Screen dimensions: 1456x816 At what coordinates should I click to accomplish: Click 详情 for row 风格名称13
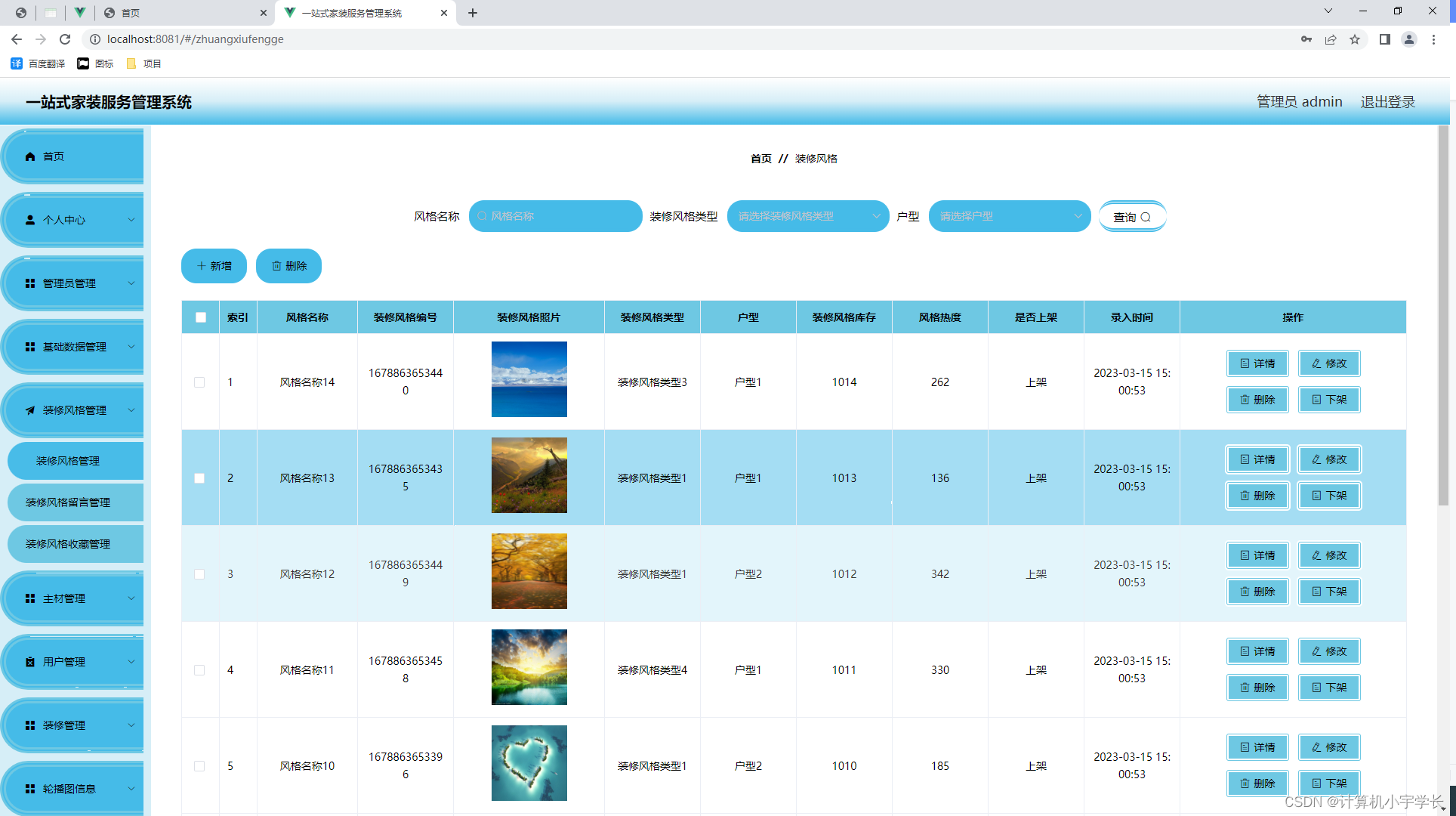coord(1257,459)
